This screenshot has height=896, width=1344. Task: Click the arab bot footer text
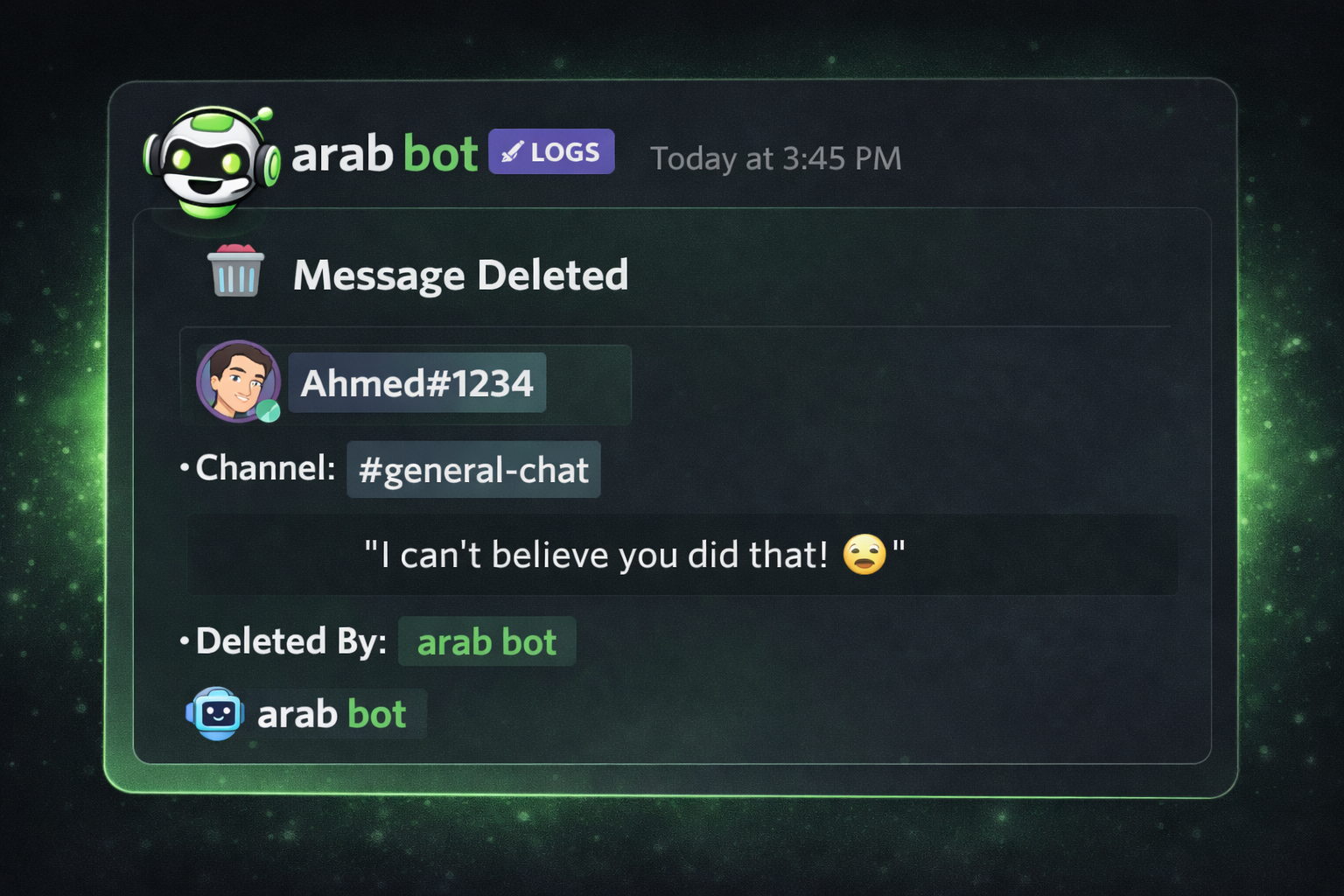332,714
